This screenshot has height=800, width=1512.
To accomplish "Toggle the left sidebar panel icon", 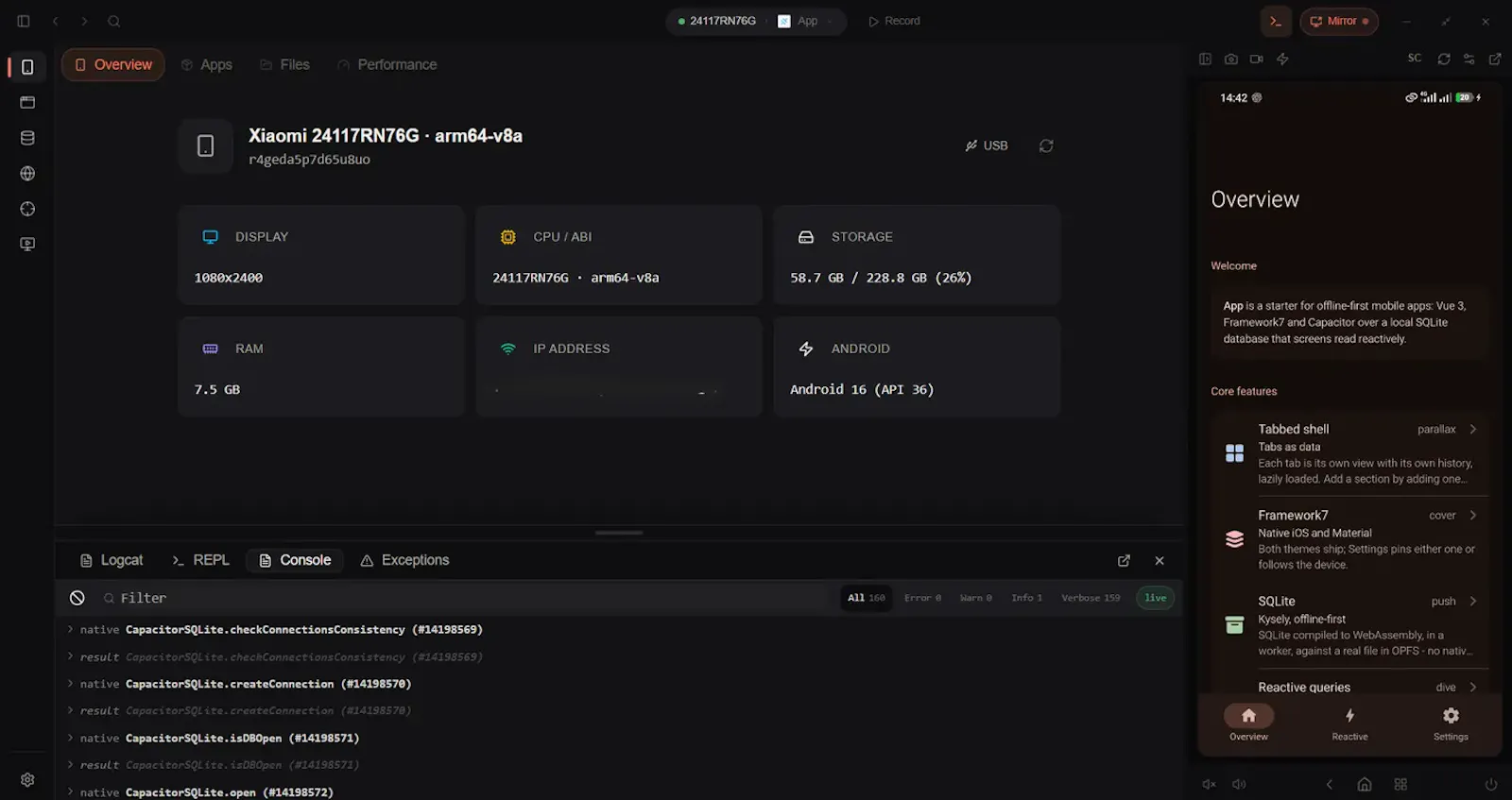I will pos(24,21).
